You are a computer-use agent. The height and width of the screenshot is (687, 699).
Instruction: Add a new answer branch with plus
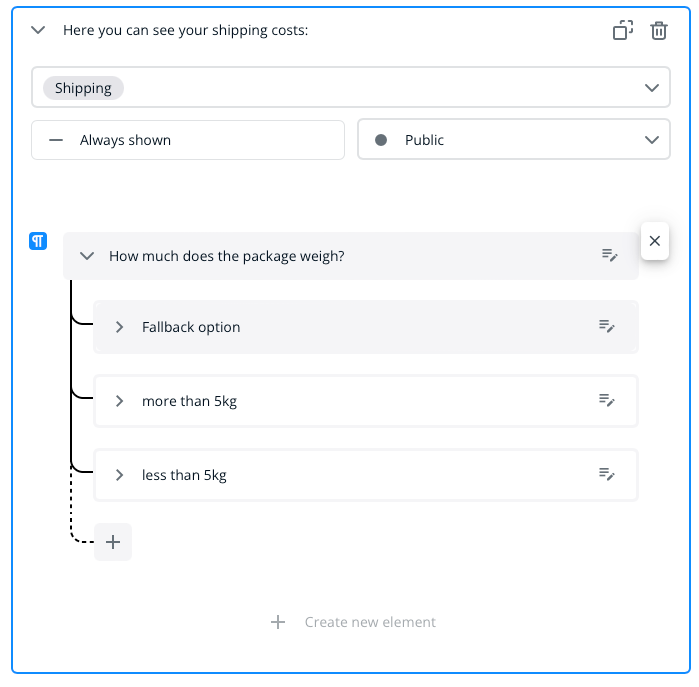(x=113, y=542)
